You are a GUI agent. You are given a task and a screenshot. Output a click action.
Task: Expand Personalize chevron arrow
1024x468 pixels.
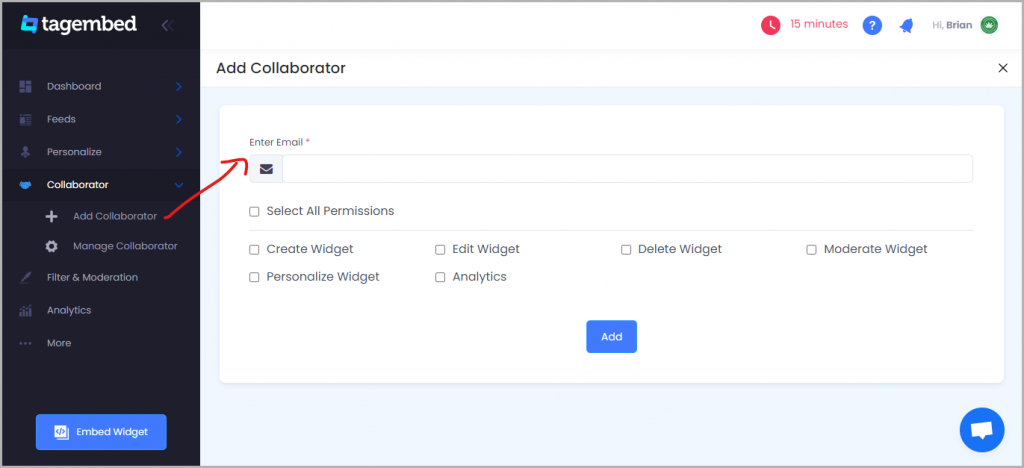pyautogui.click(x=179, y=152)
